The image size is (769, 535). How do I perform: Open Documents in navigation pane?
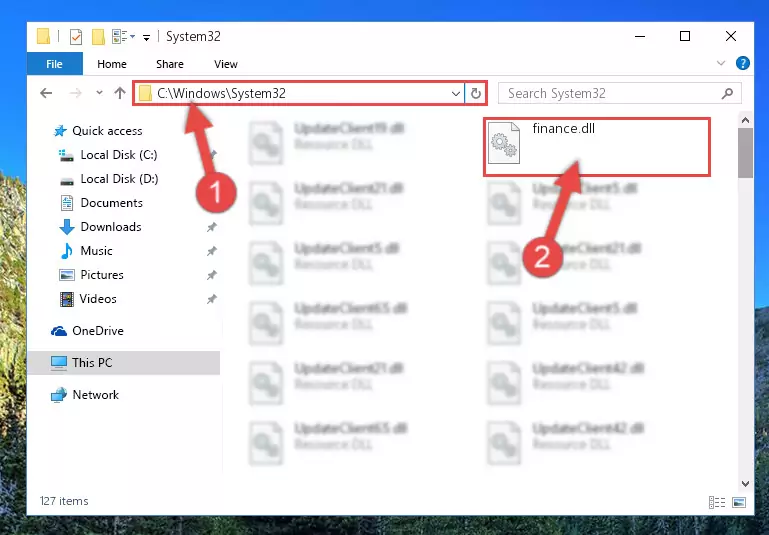point(111,203)
